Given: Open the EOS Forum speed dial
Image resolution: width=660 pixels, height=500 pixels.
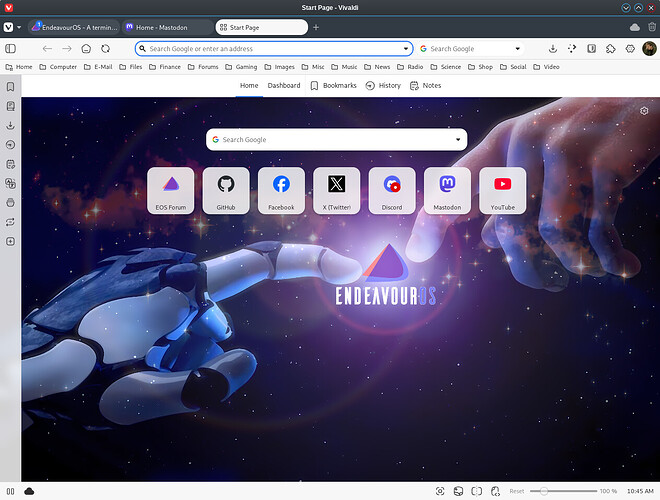Looking at the screenshot, I should coord(170,191).
